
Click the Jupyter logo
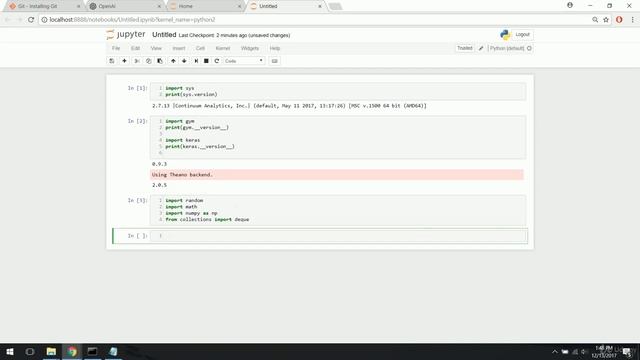126,35
